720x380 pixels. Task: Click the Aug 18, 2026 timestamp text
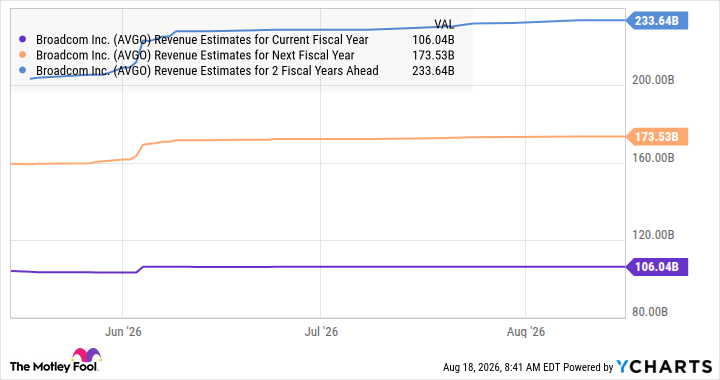(501, 368)
